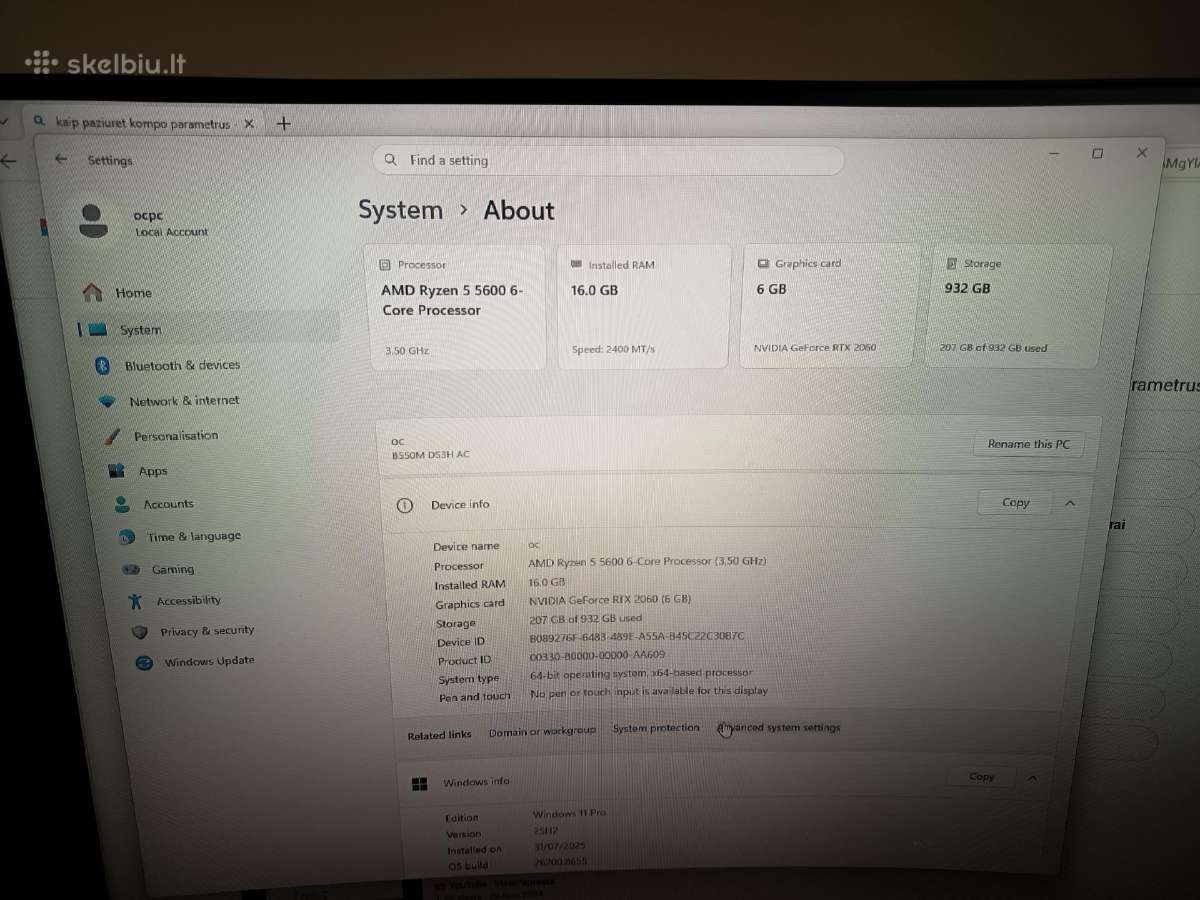Open a new browser tab with plus
1200x900 pixels.
284,123
